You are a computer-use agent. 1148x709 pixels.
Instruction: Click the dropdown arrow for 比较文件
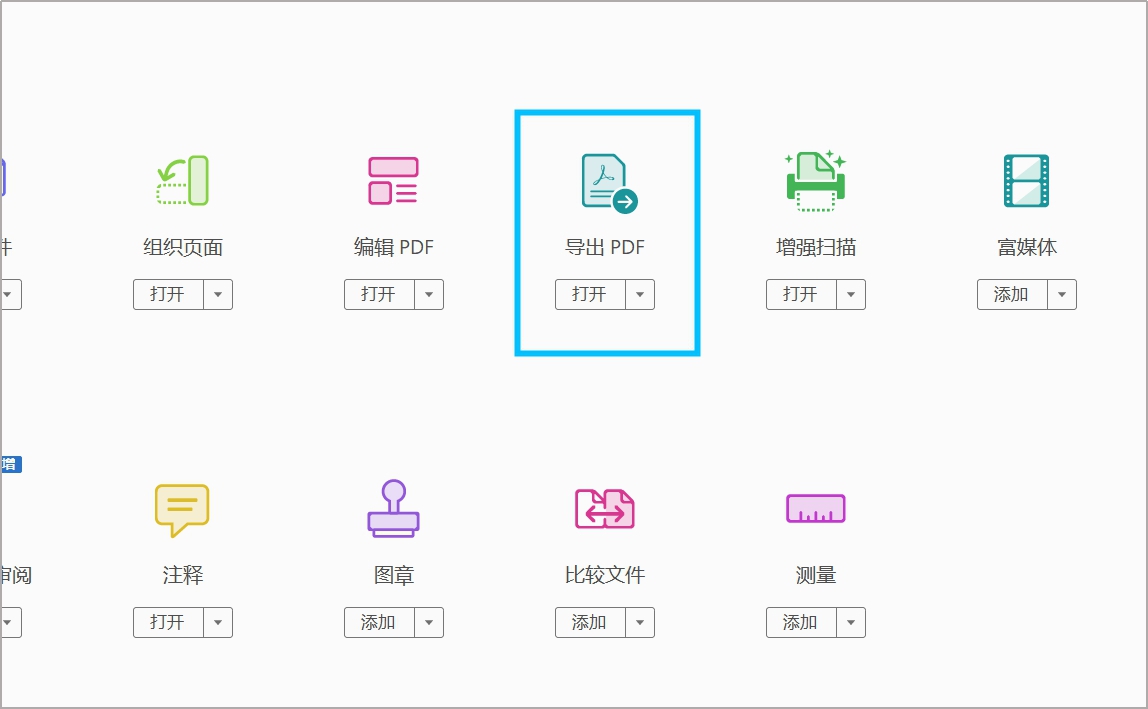(x=640, y=623)
